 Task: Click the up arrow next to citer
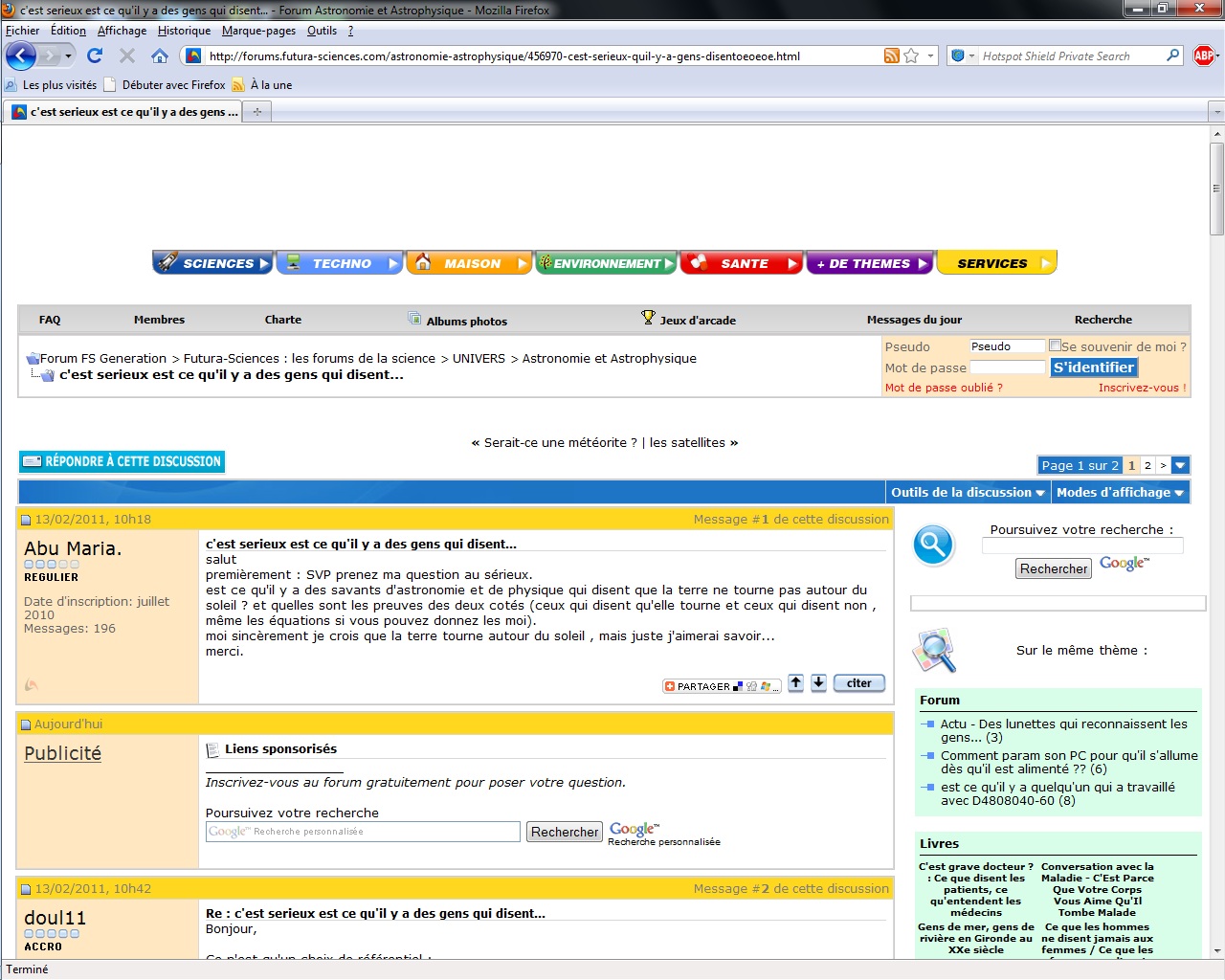point(795,683)
